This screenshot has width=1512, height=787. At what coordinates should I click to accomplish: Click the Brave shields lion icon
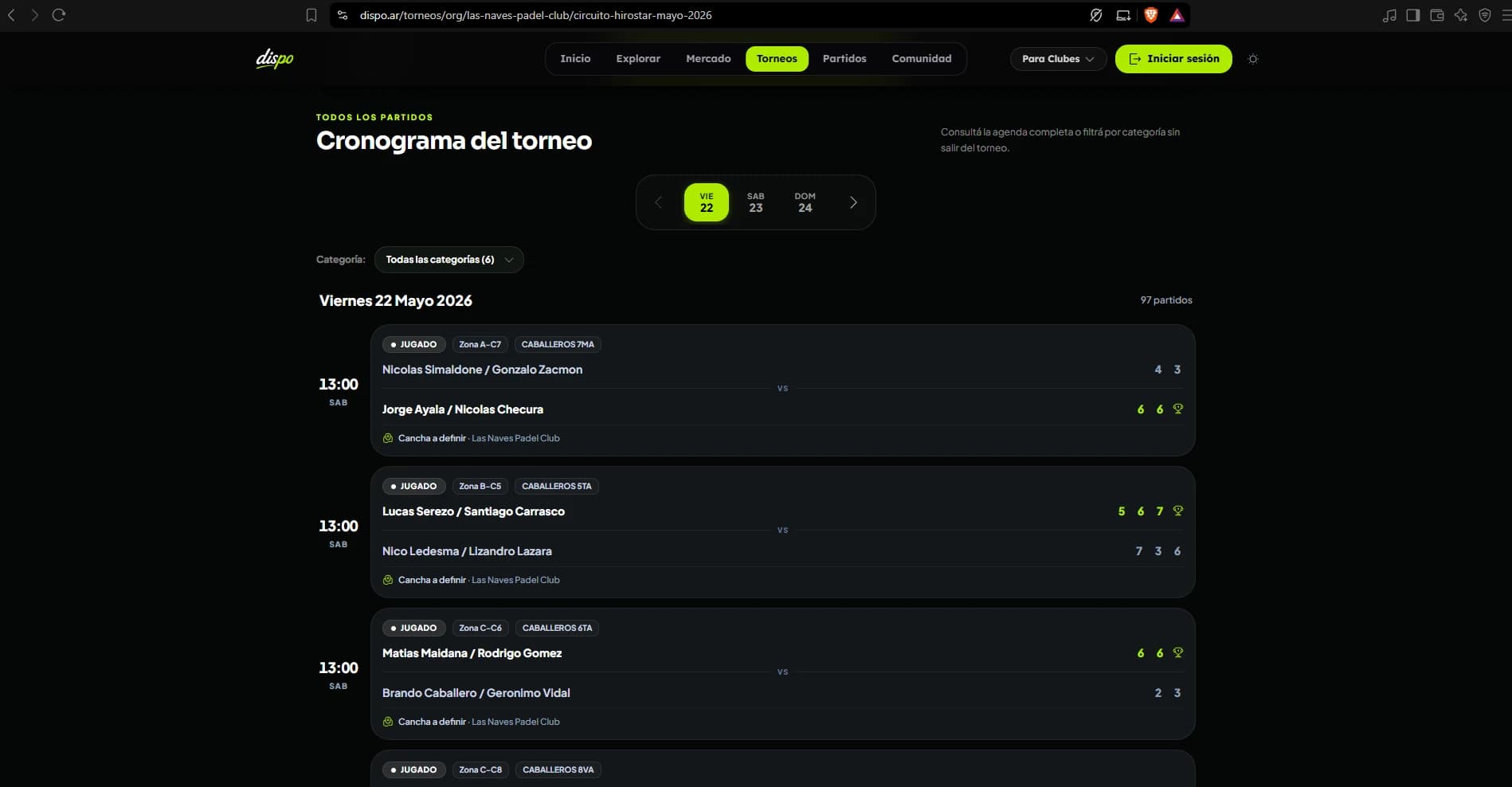(x=1150, y=15)
